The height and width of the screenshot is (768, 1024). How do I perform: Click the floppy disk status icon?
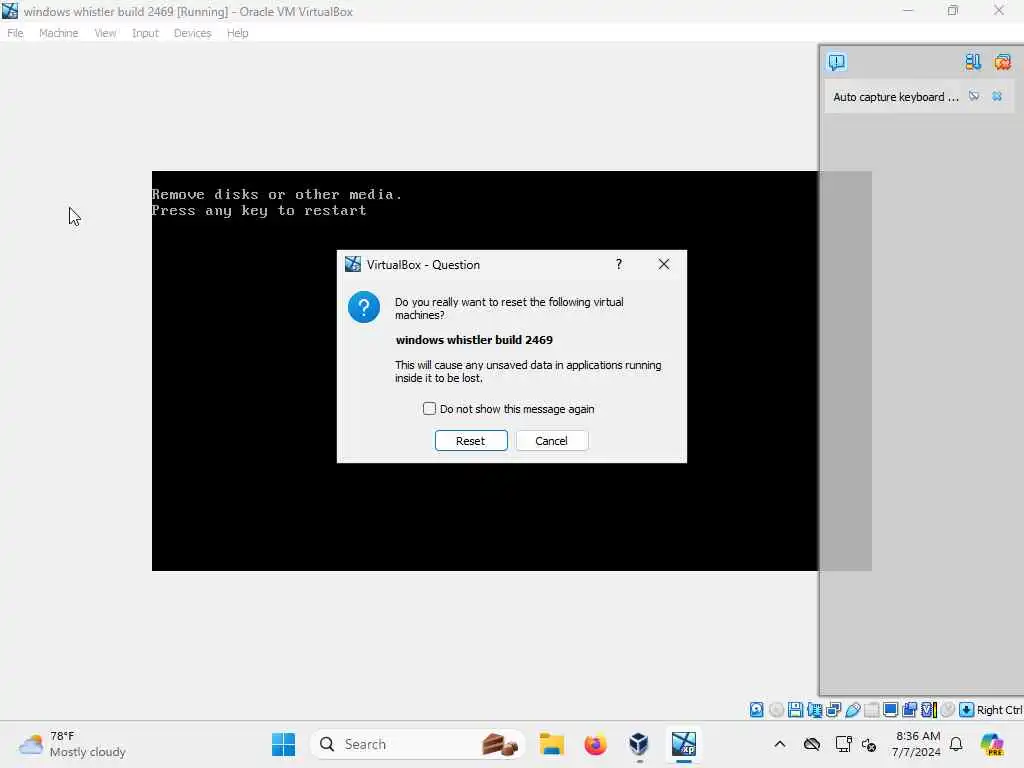coord(795,710)
